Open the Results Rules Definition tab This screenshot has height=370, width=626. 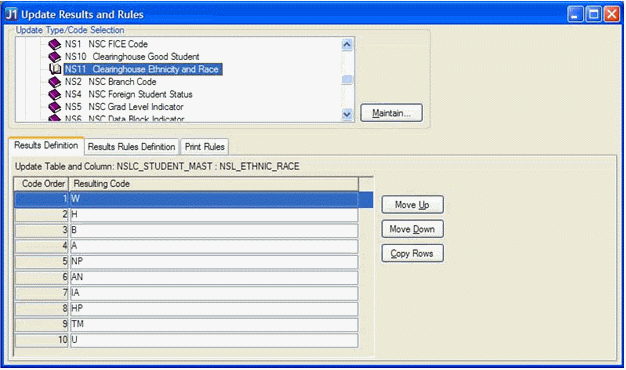point(131,147)
